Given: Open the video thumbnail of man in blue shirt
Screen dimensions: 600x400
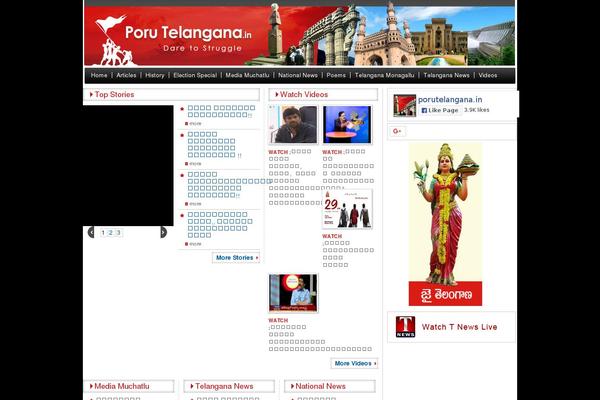Looking at the screenshot, I should [293, 293].
